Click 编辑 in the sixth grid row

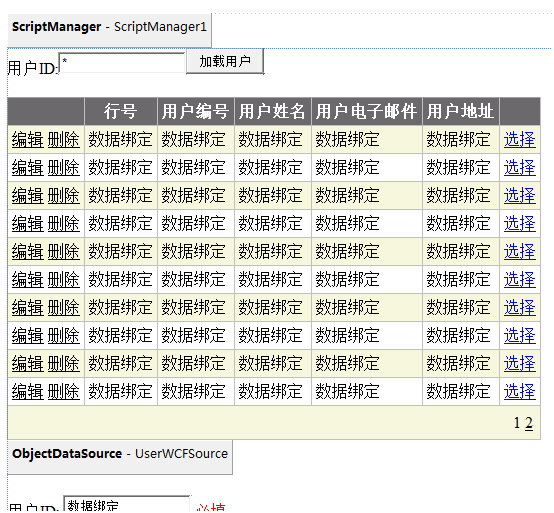coord(28,279)
